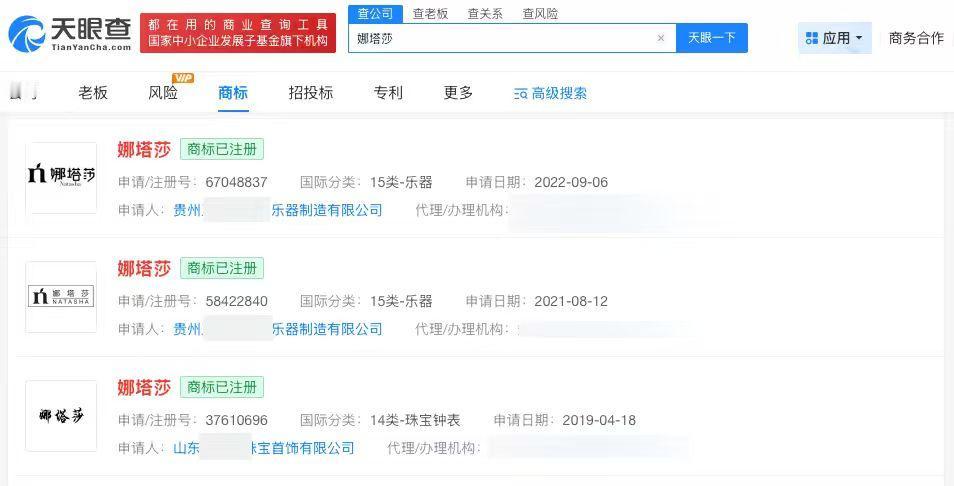Click application date 2019-04-18

pyautogui.click(x=599, y=420)
